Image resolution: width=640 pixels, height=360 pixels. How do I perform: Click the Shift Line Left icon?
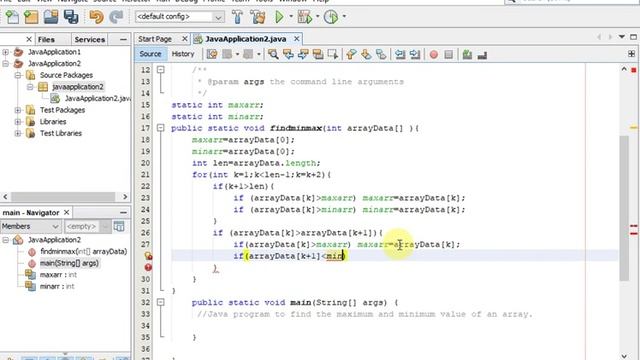pos(400,54)
